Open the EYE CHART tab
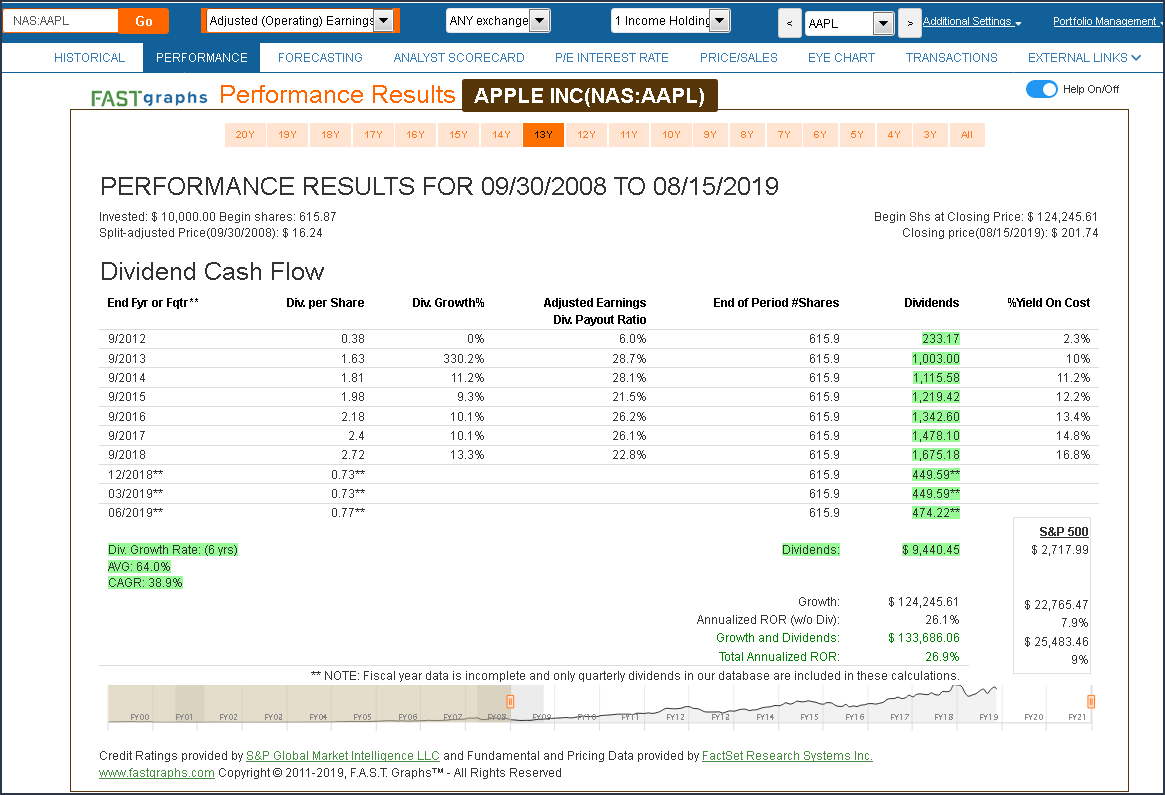This screenshot has width=1165, height=795. pyautogui.click(x=841, y=57)
